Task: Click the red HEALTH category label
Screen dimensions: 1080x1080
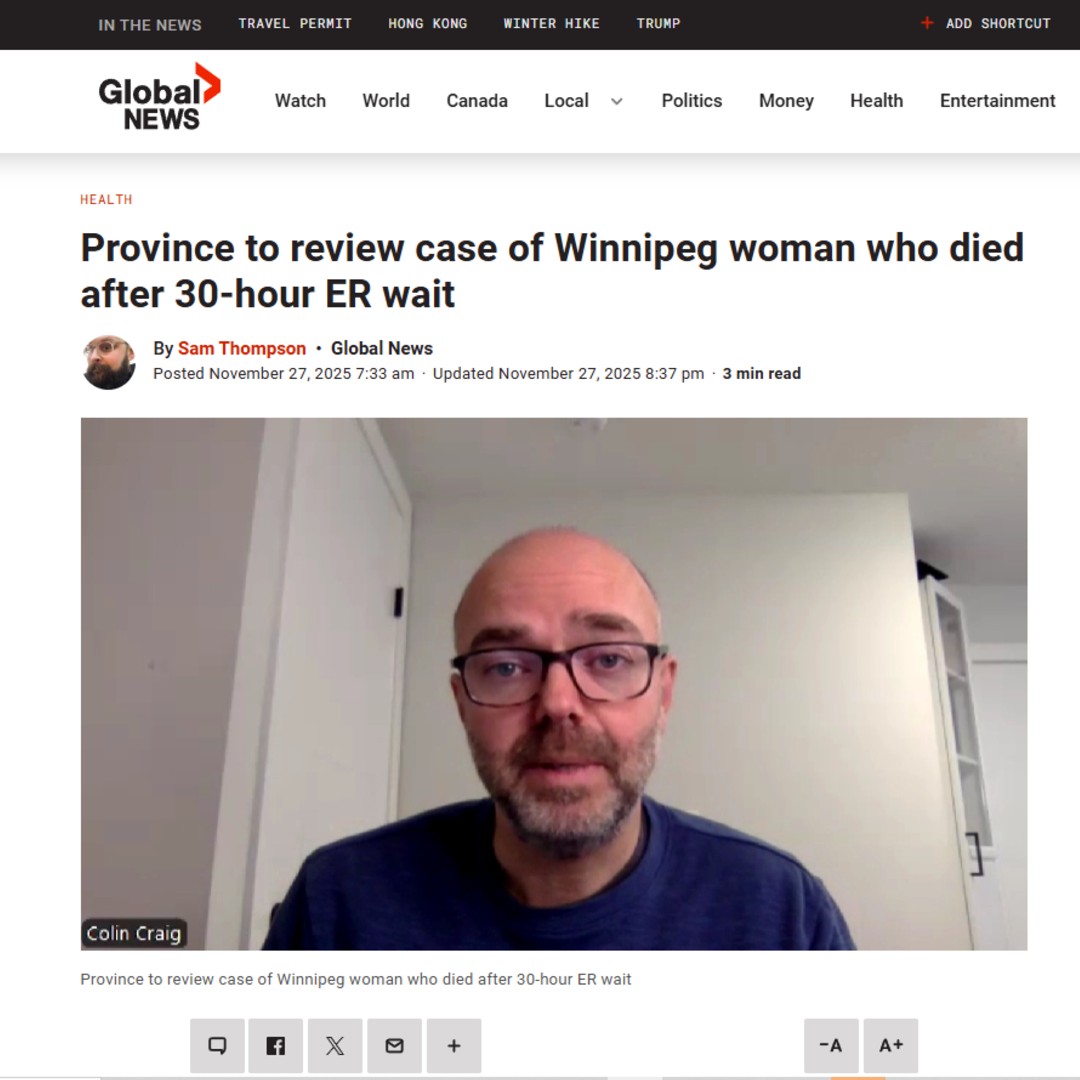Action: pyautogui.click(x=106, y=200)
